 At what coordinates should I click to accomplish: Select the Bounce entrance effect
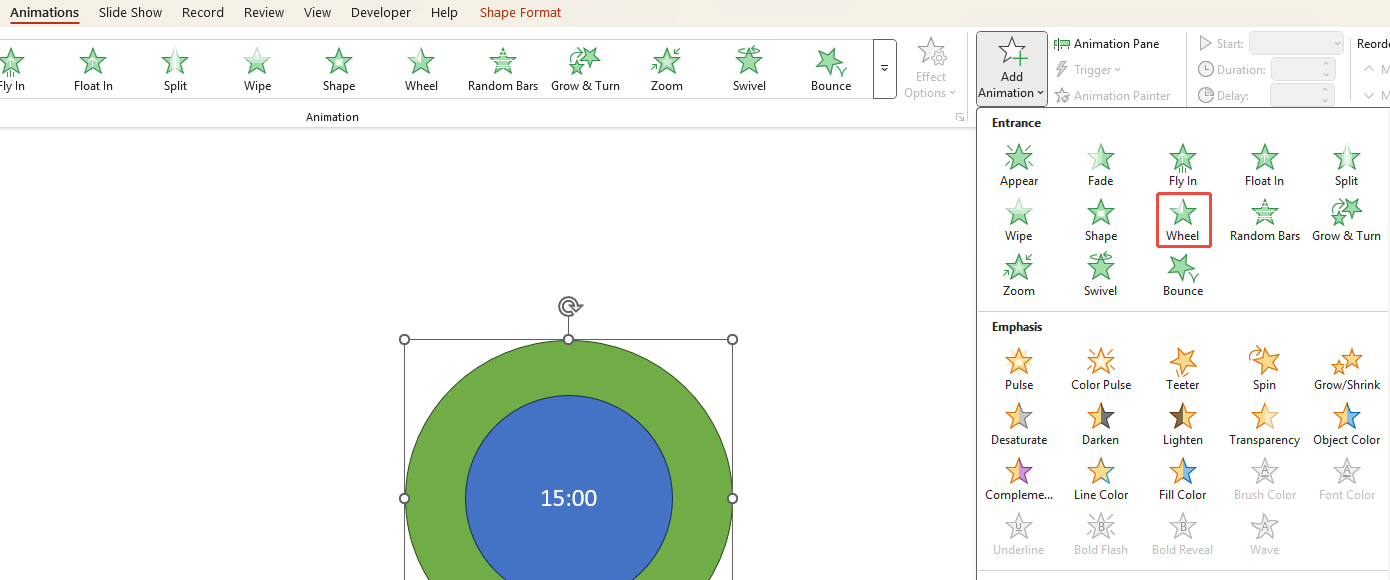coord(1182,275)
